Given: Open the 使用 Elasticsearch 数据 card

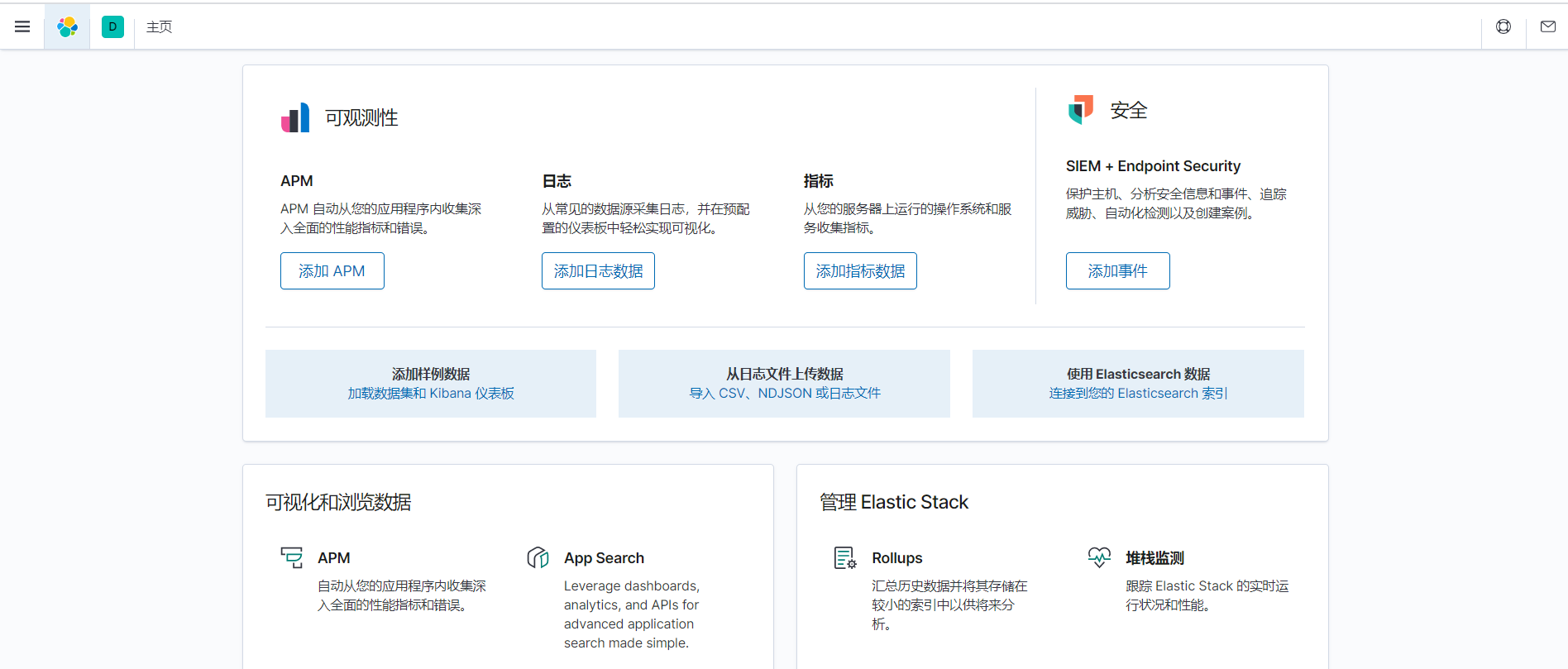Looking at the screenshot, I should point(1138,384).
